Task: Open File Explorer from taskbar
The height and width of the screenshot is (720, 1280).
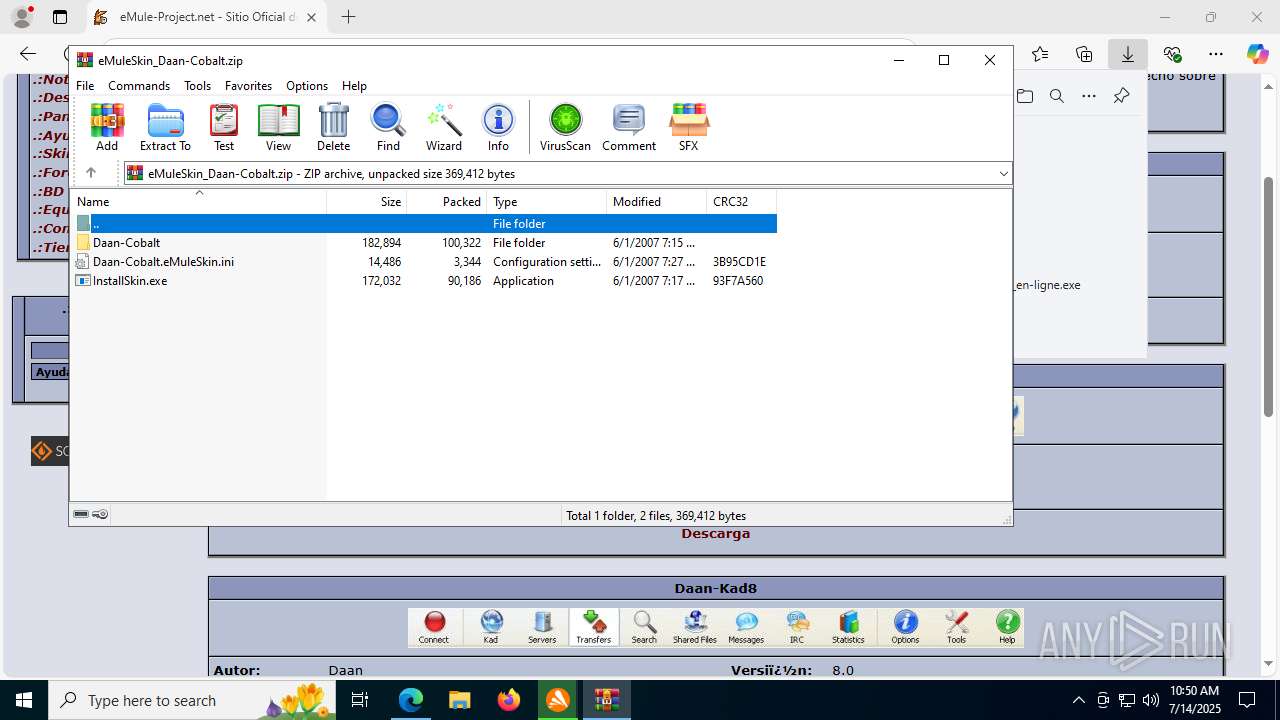Action: [x=459, y=700]
